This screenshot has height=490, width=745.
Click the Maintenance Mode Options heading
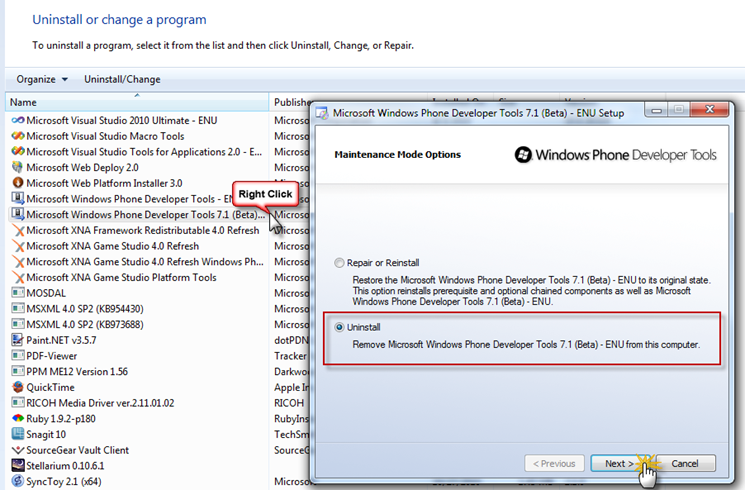click(398, 154)
